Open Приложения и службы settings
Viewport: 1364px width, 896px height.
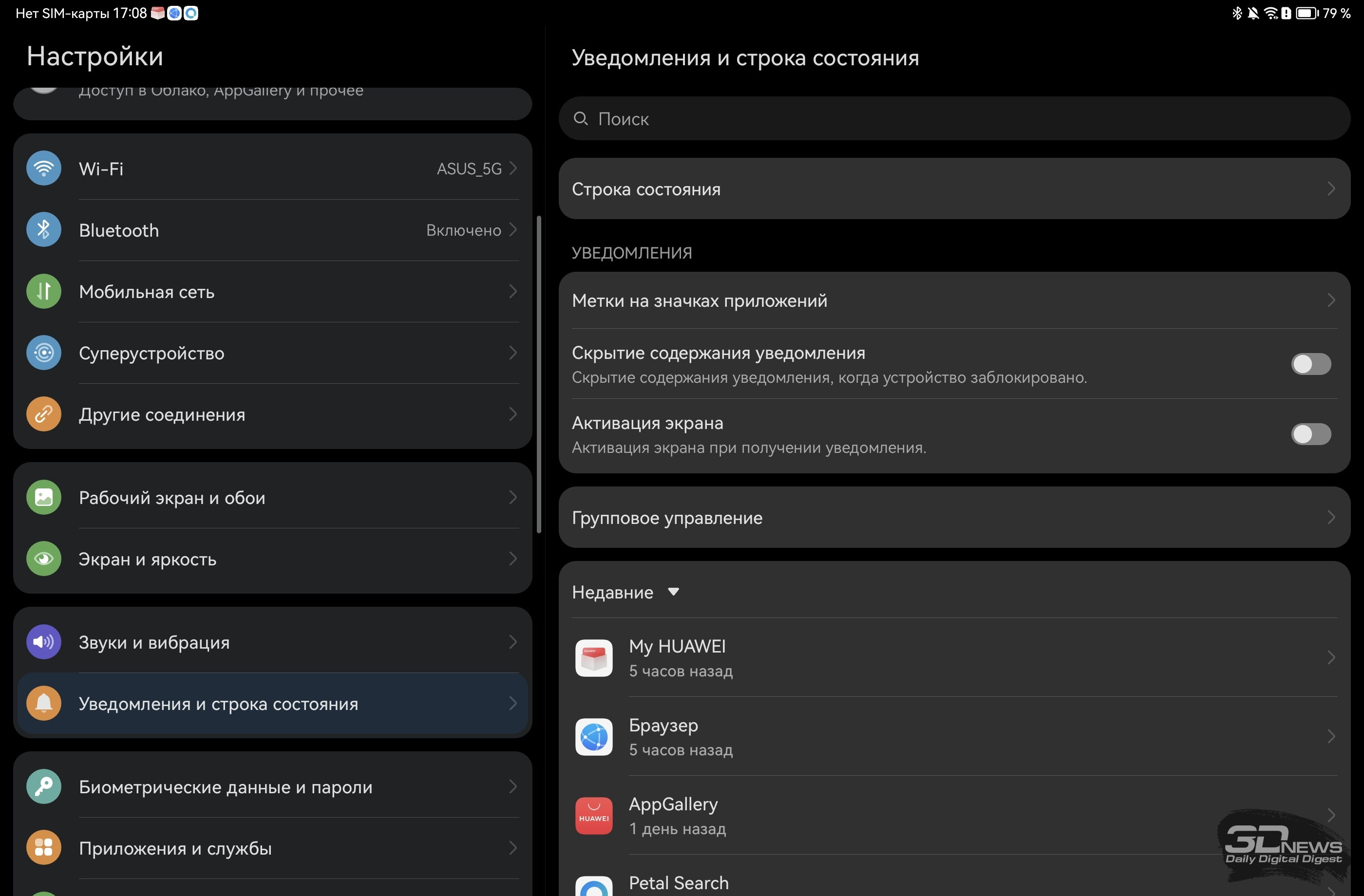[273, 848]
